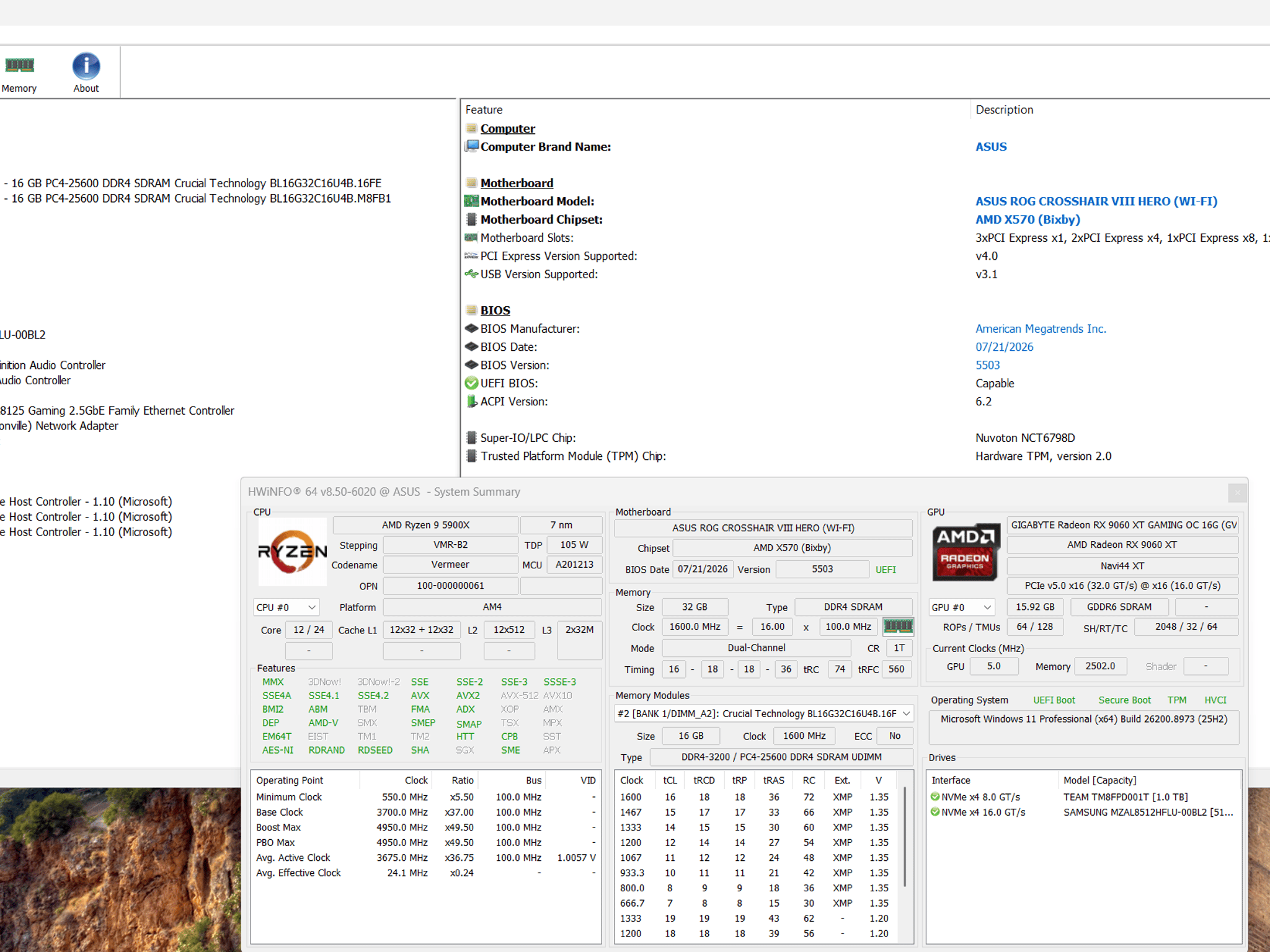Click the Navi44 XT GPU codename field
Image resolution: width=1270 pixels, height=952 pixels.
[1123, 566]
